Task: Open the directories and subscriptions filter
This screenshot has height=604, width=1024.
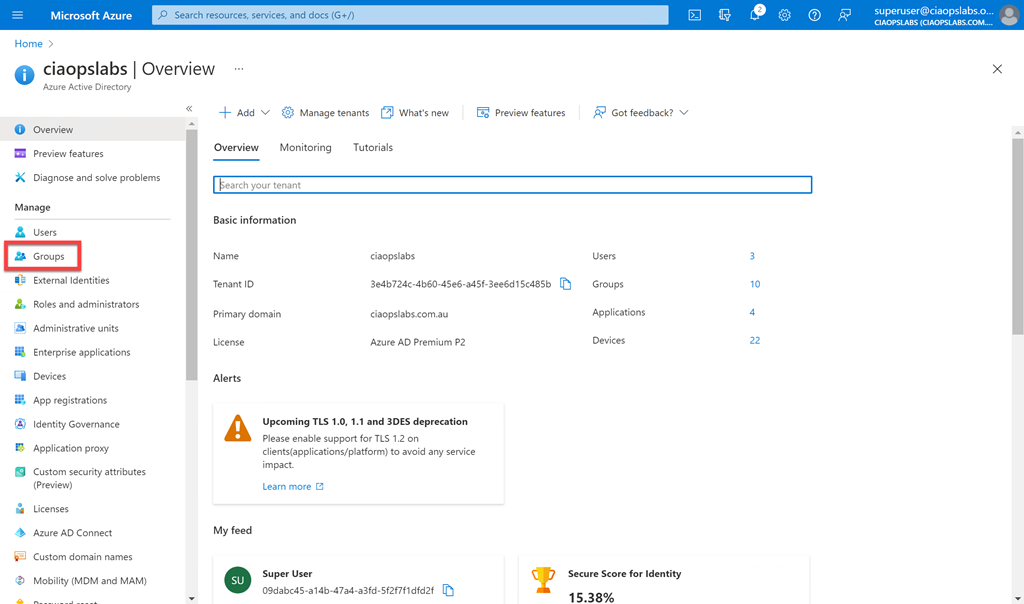Action: [x=725, y=15]
